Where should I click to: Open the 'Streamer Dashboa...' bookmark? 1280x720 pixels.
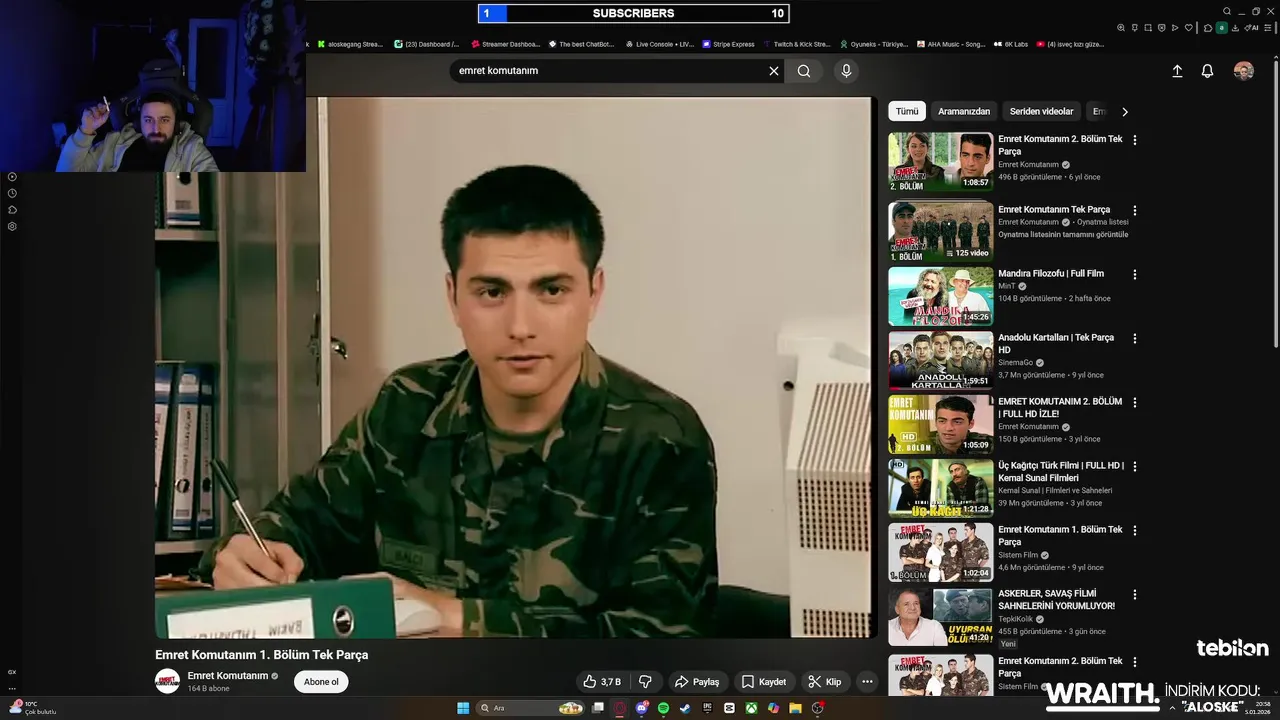click(505, 44)
